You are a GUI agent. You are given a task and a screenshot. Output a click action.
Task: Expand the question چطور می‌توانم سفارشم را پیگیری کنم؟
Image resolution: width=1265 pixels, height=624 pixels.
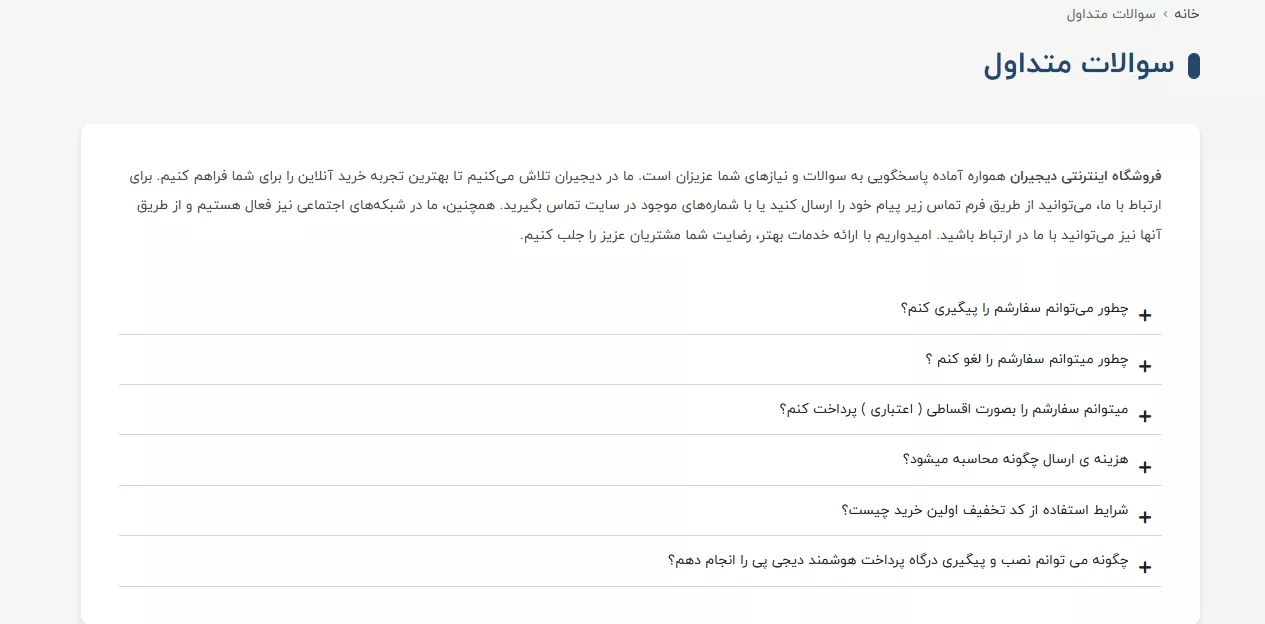tap(1014, 309)
